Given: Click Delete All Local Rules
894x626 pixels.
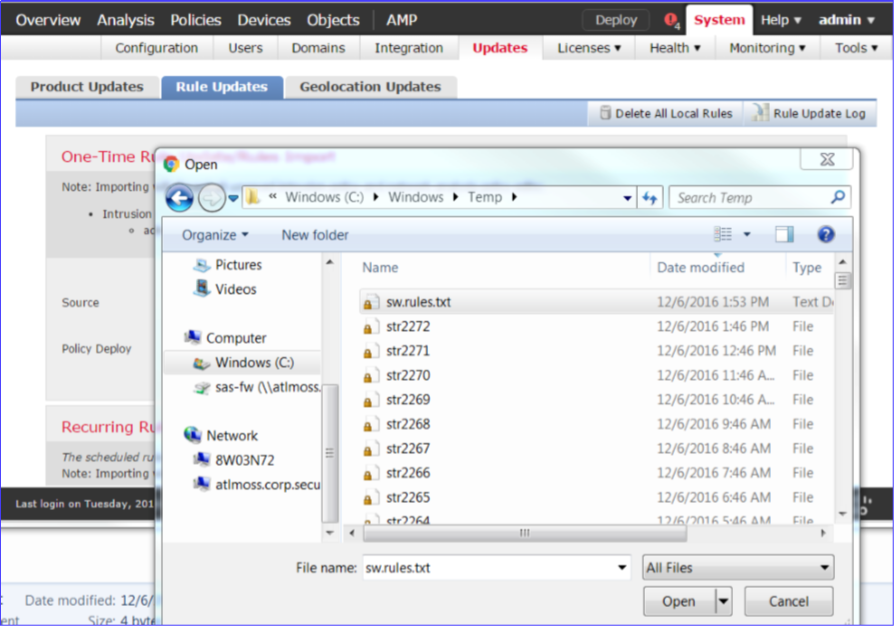Looking at the screenshot, I should click(x=666, y=113).
